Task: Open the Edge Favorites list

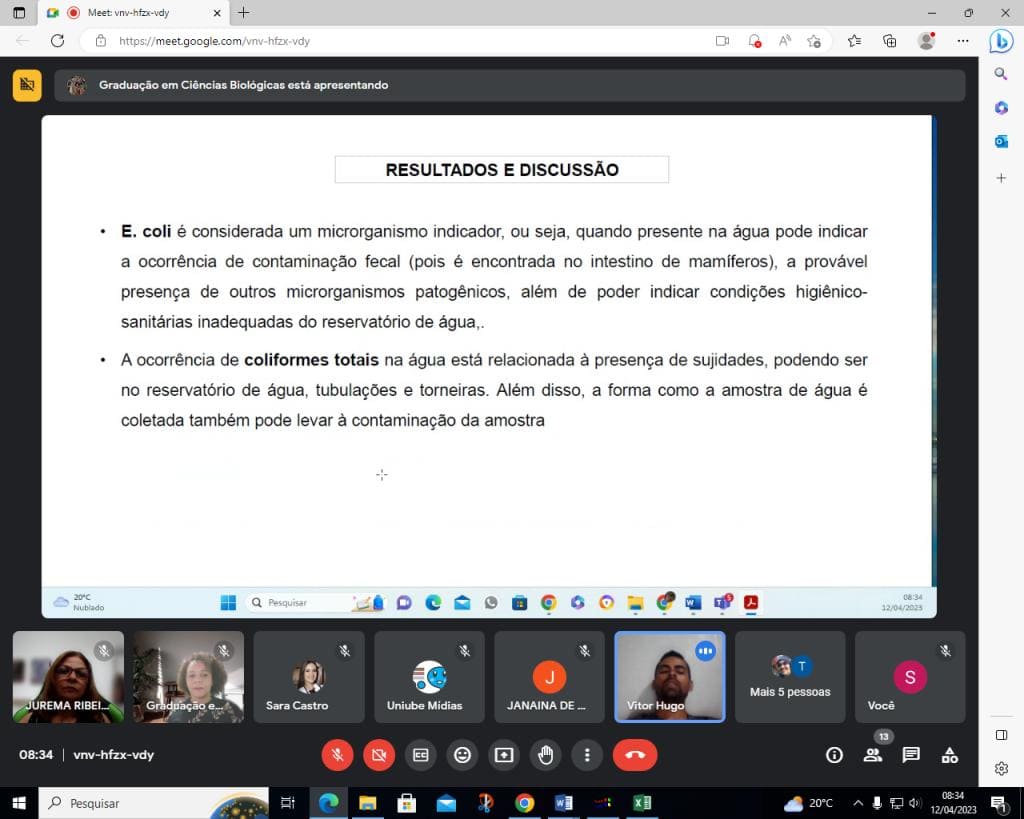Action: coord(854,40)
